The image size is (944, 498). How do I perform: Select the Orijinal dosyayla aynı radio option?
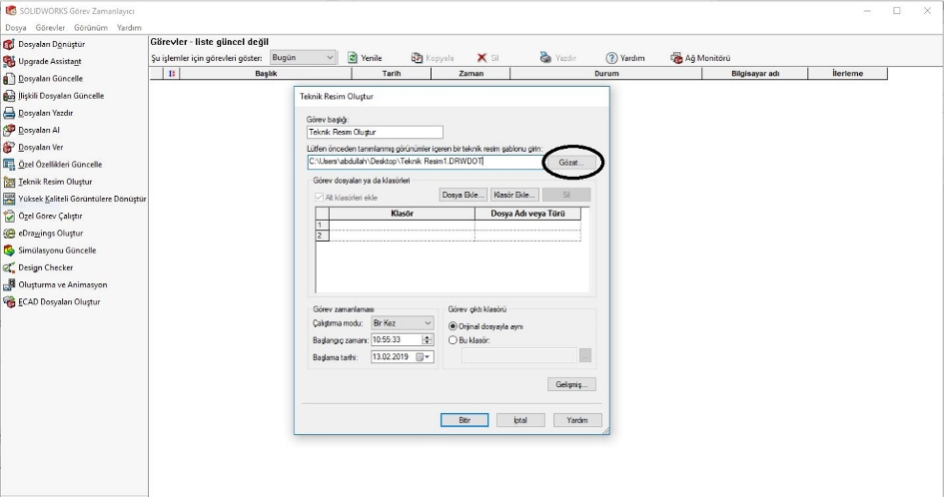(x=453, y=325)
